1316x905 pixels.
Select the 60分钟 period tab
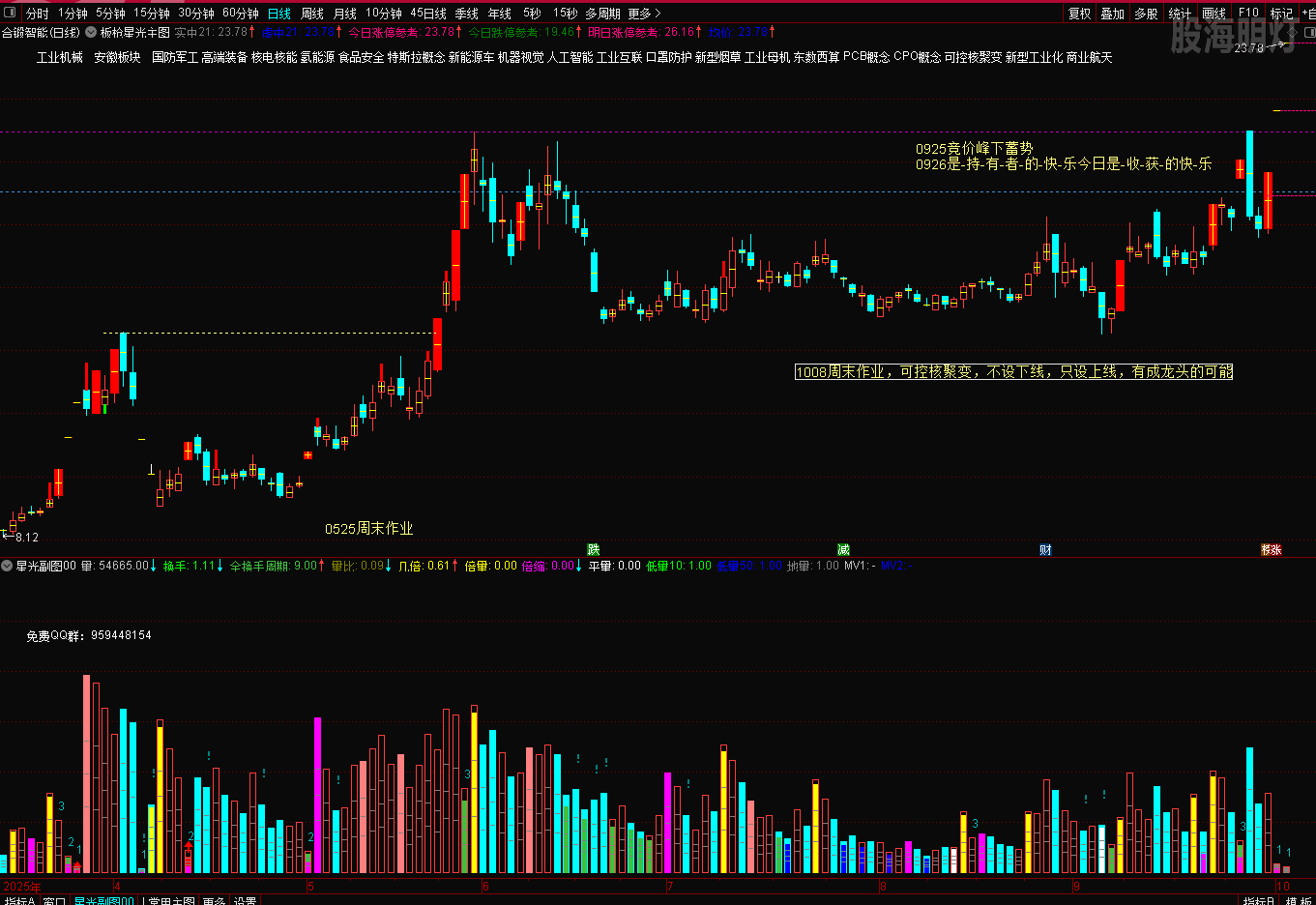click(x=240, y=13)
